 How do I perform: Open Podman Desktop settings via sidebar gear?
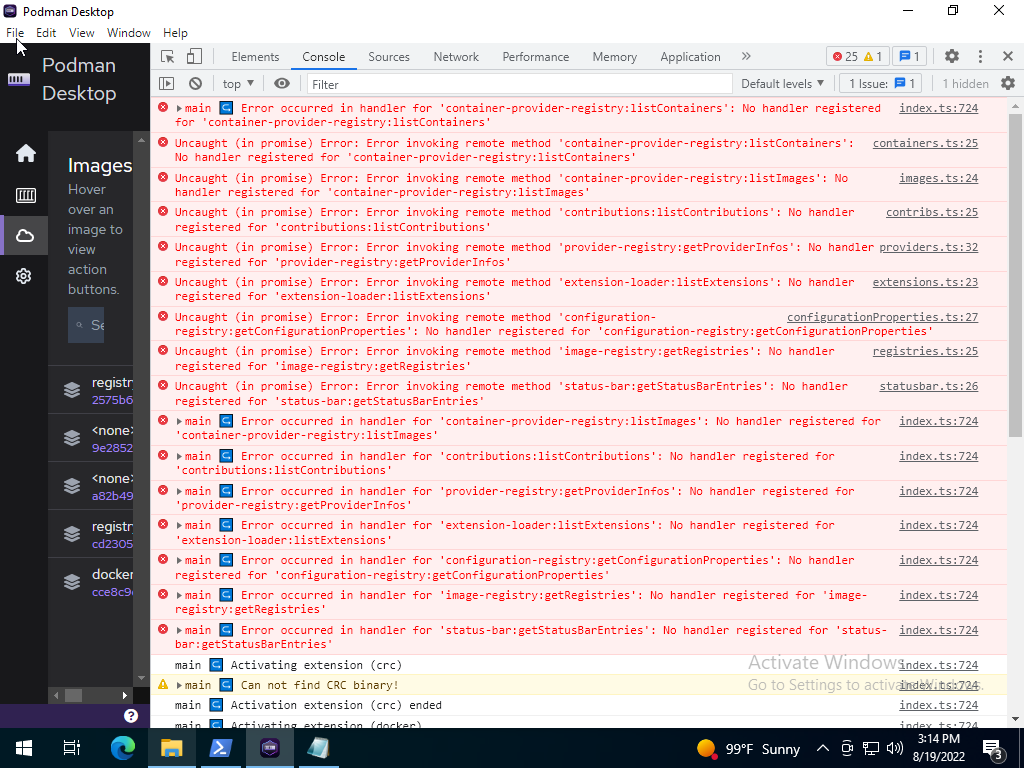click(x=25, y=276)
